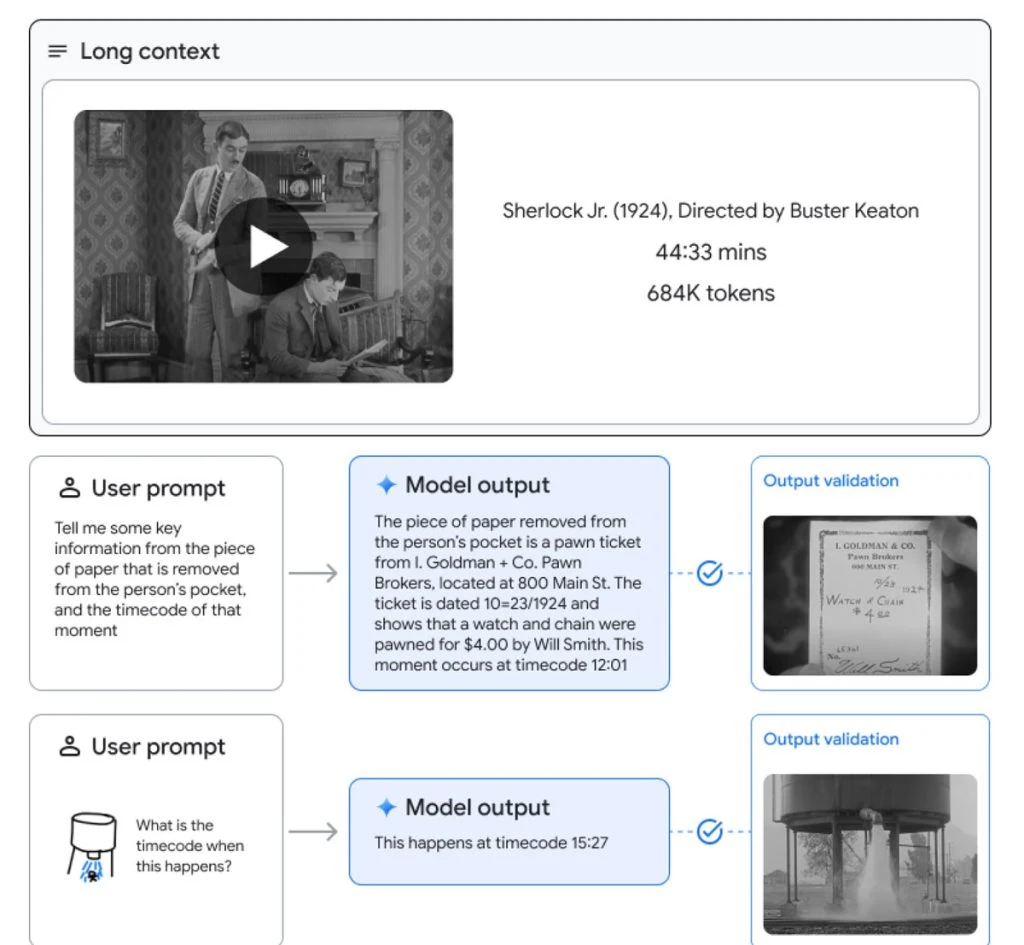Click the Sherlock Jr. video thumbnail

point(263,246)
